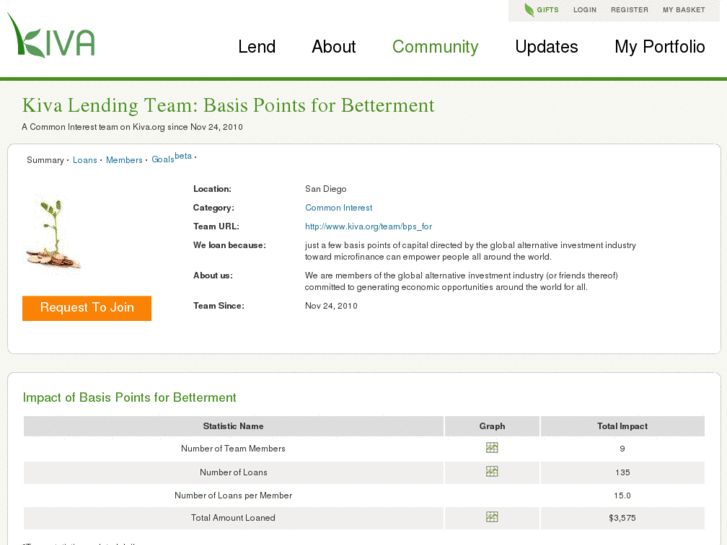This screenshot has width=727, height=545.
Task: Click the team seedling coins image
Action: [53, 232]
